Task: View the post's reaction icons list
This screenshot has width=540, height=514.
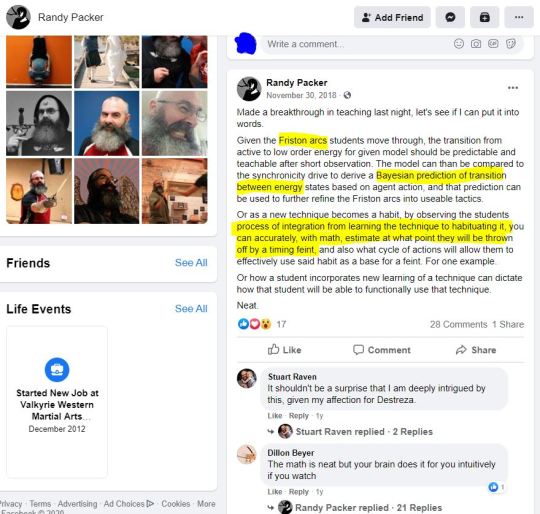Action: coord(255,324)
